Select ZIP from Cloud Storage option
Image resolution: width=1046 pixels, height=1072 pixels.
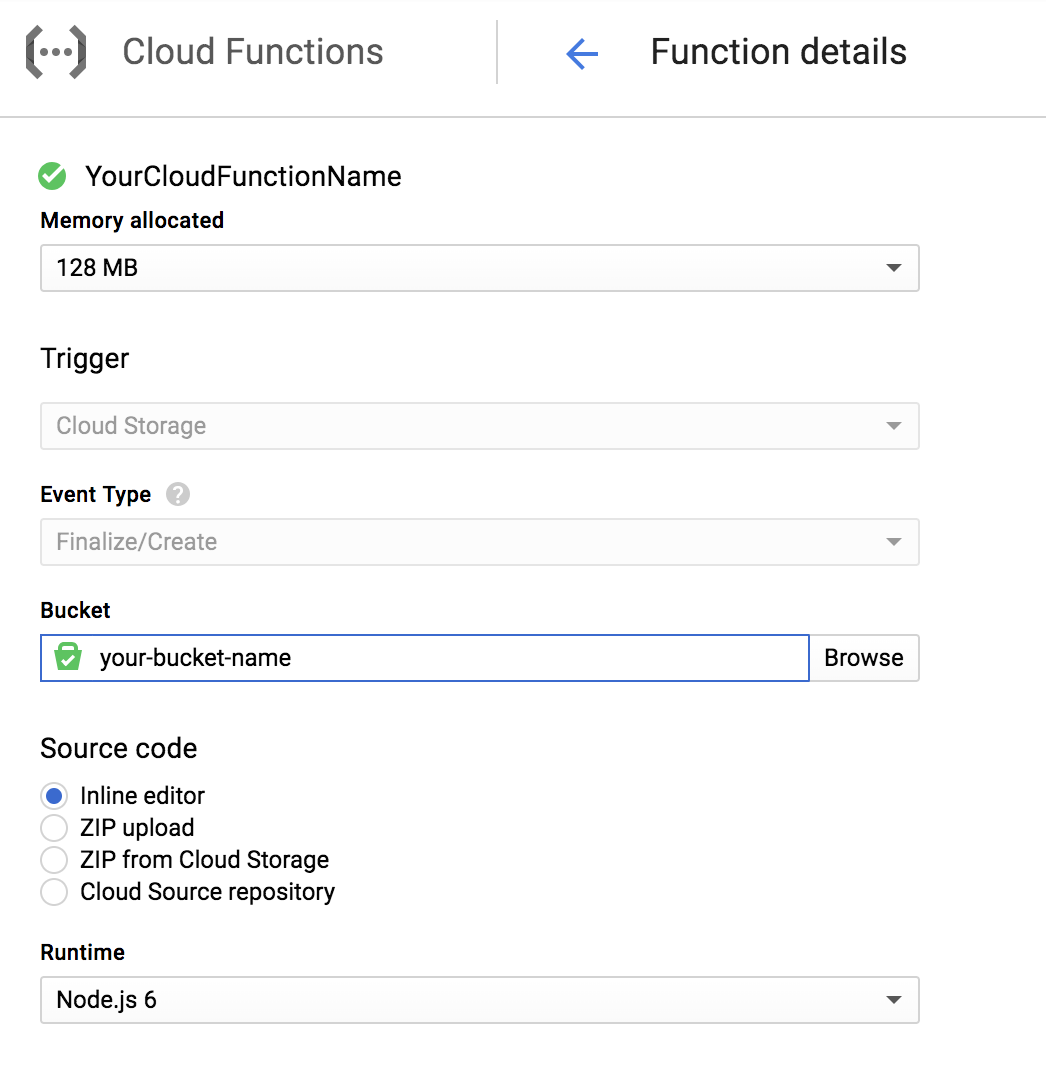54,860
